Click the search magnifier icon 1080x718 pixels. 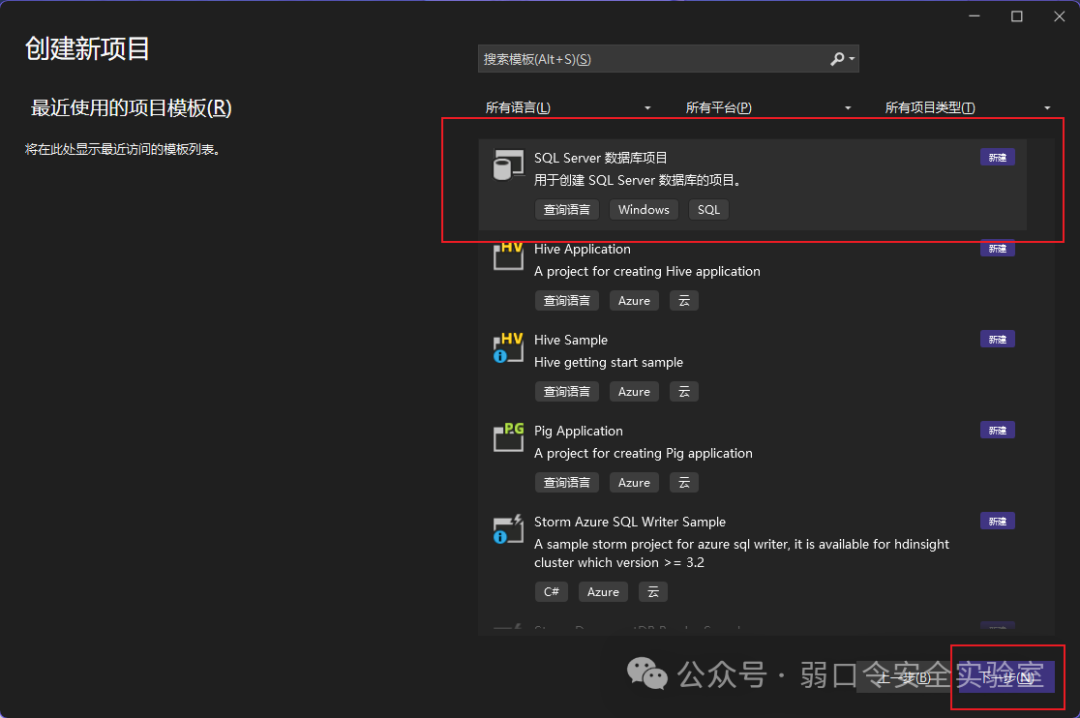(x=837, y=59)
